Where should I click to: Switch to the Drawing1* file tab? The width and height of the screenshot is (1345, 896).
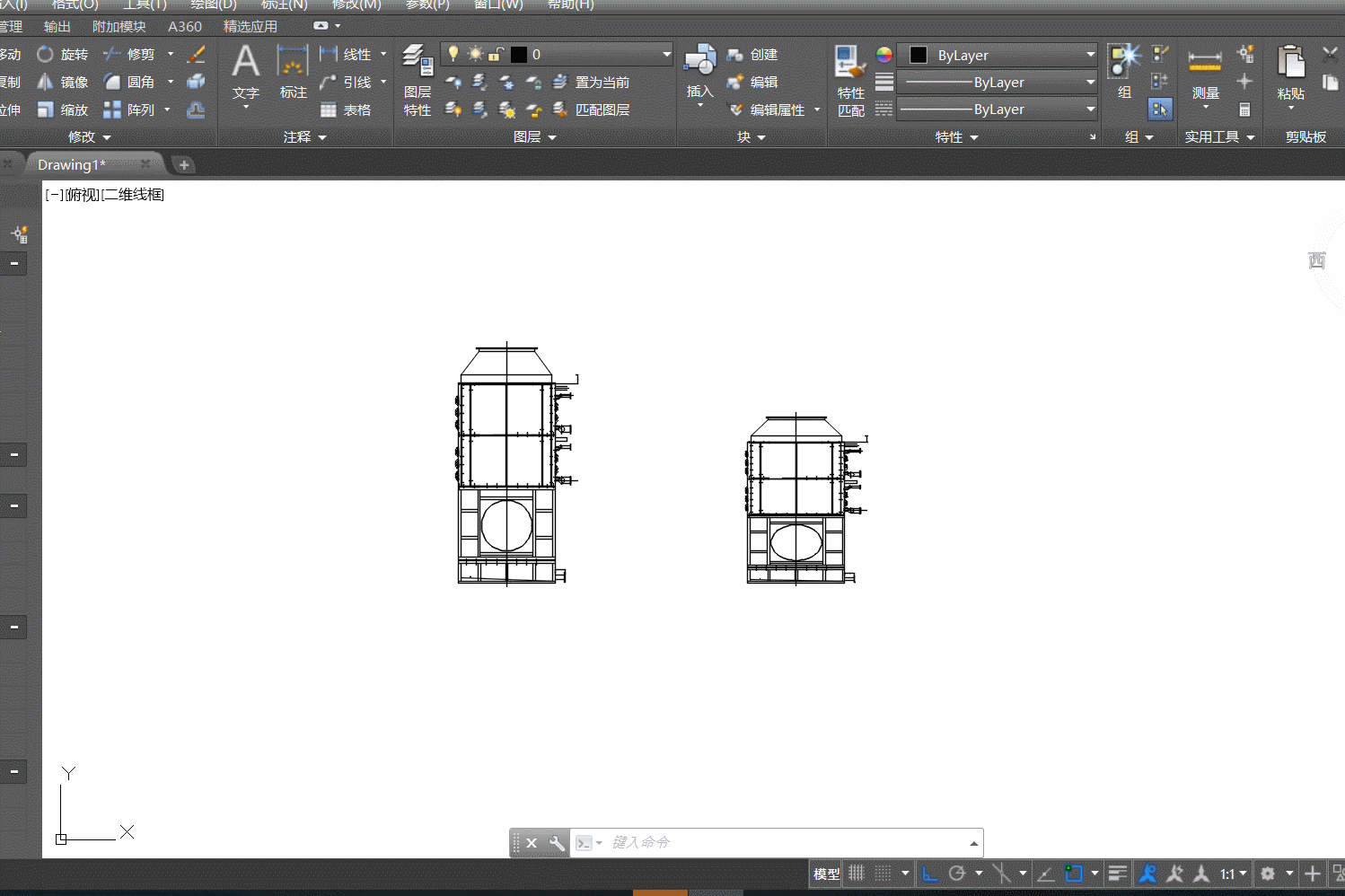point(72,165)
